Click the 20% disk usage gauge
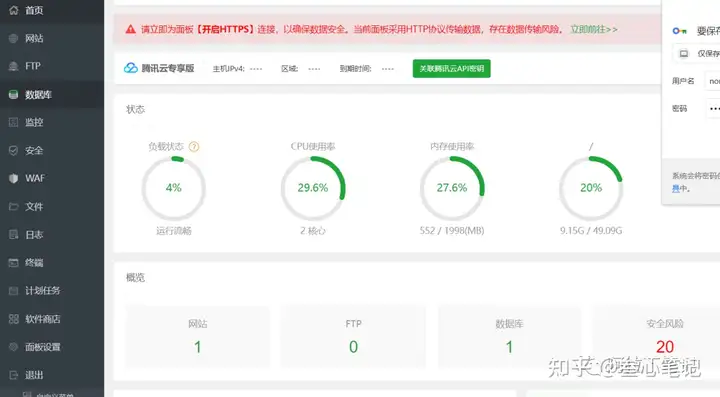720x397 pixels. coord(591,188)
